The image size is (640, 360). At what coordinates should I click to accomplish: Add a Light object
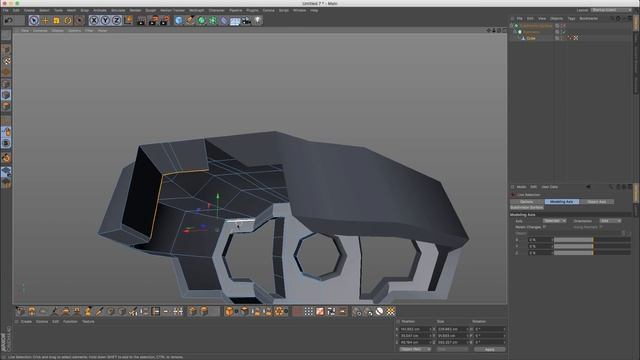(x=258, y=20)
